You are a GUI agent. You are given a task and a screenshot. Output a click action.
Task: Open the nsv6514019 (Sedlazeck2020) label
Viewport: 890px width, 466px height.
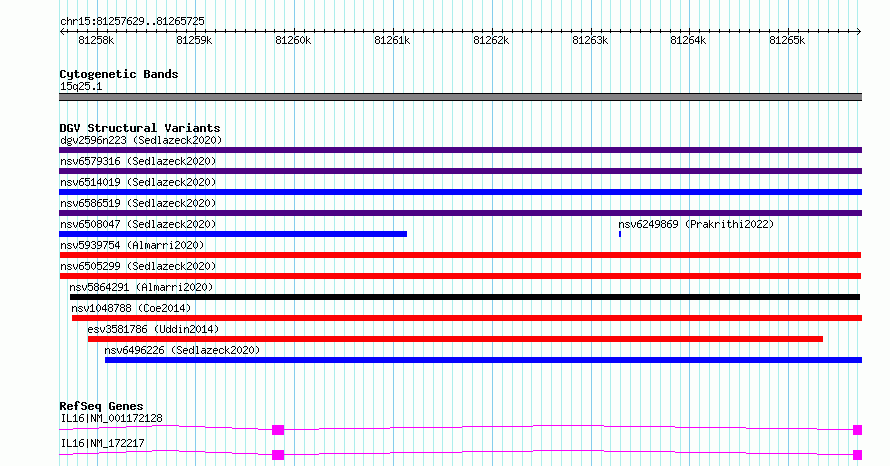(138, 182)
